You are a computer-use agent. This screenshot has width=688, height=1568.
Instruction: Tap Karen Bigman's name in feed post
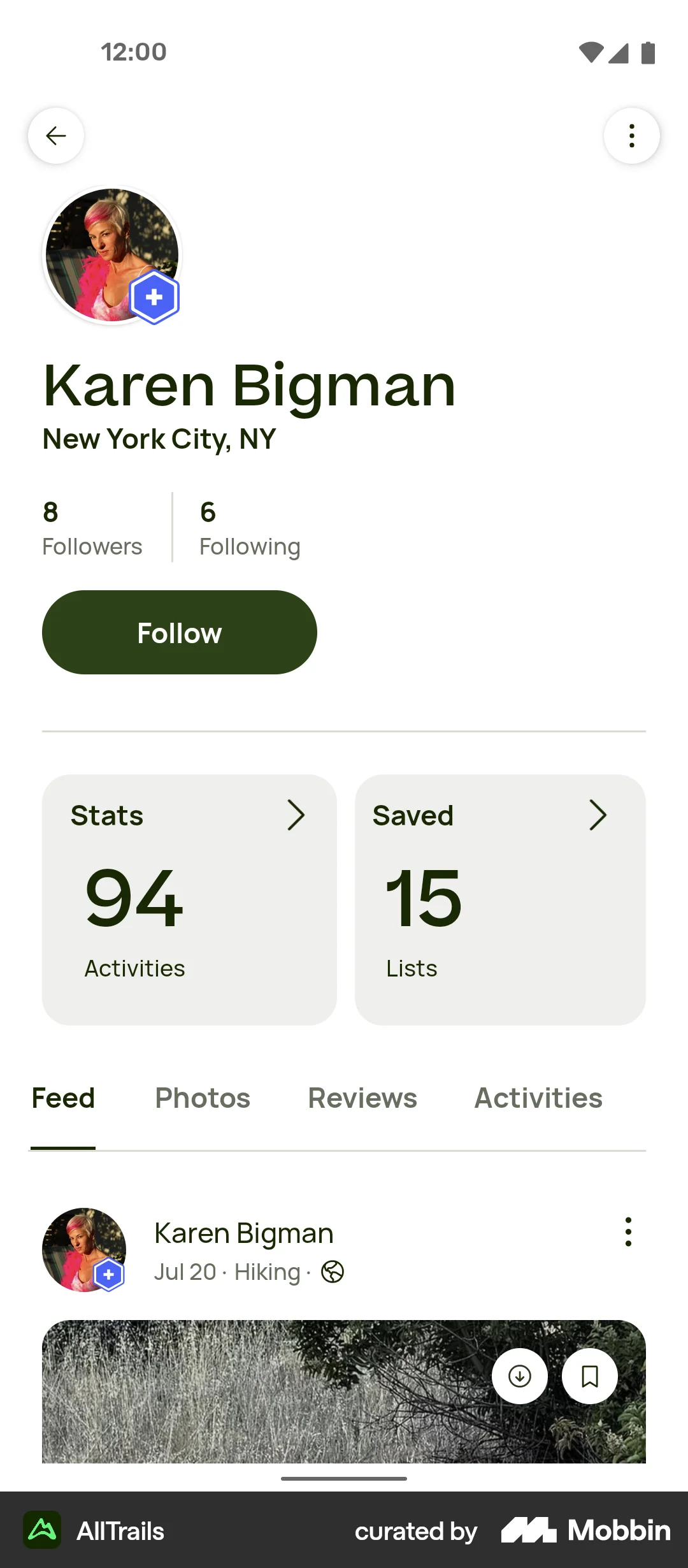[244, 1233]
